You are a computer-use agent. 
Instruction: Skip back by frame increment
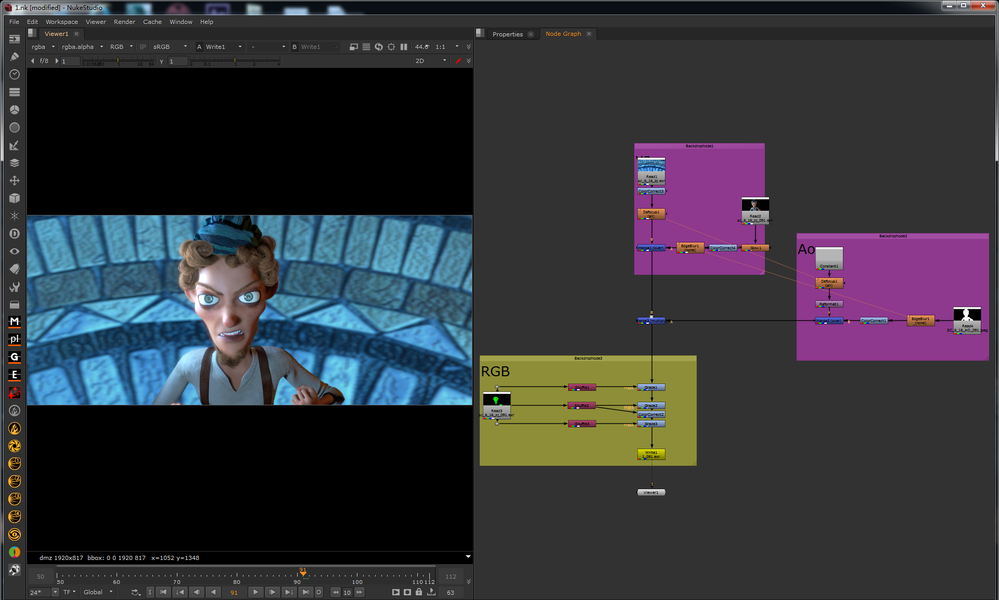coord(336,592)
